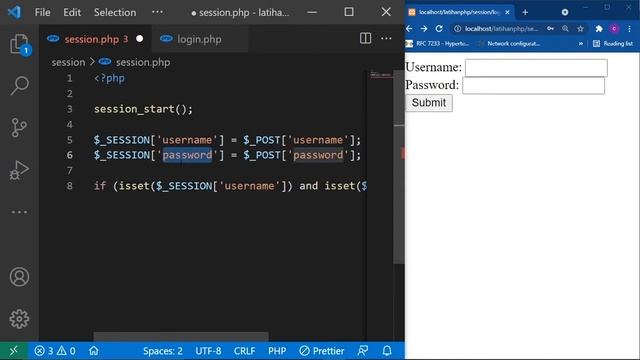This screenshot has height=360, width=640.
Task: Open the Accounts menu
Action: coord(19,277)
